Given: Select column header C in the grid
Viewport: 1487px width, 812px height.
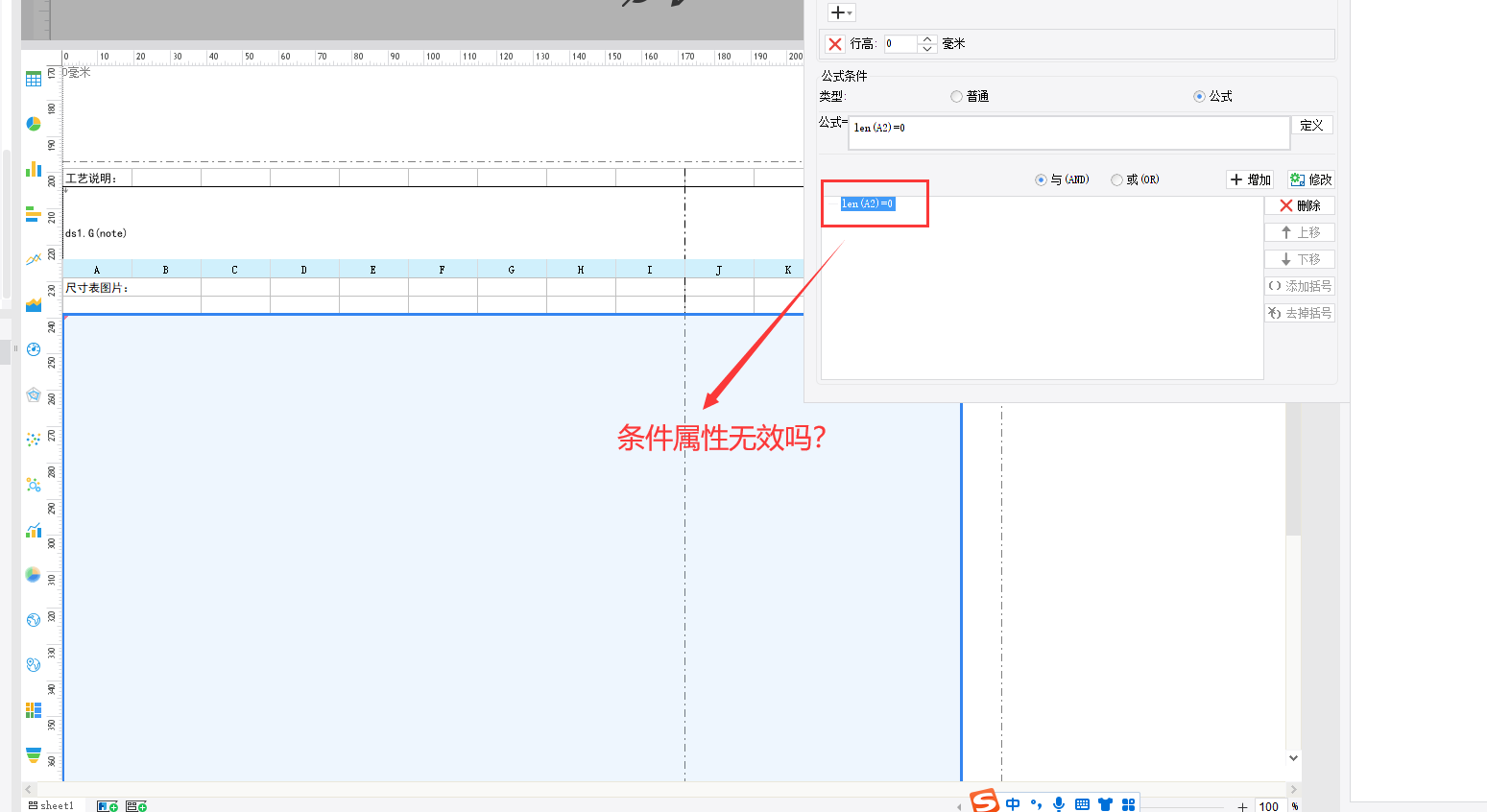Looking at the screenshot, I should click(x=234, y=270).
